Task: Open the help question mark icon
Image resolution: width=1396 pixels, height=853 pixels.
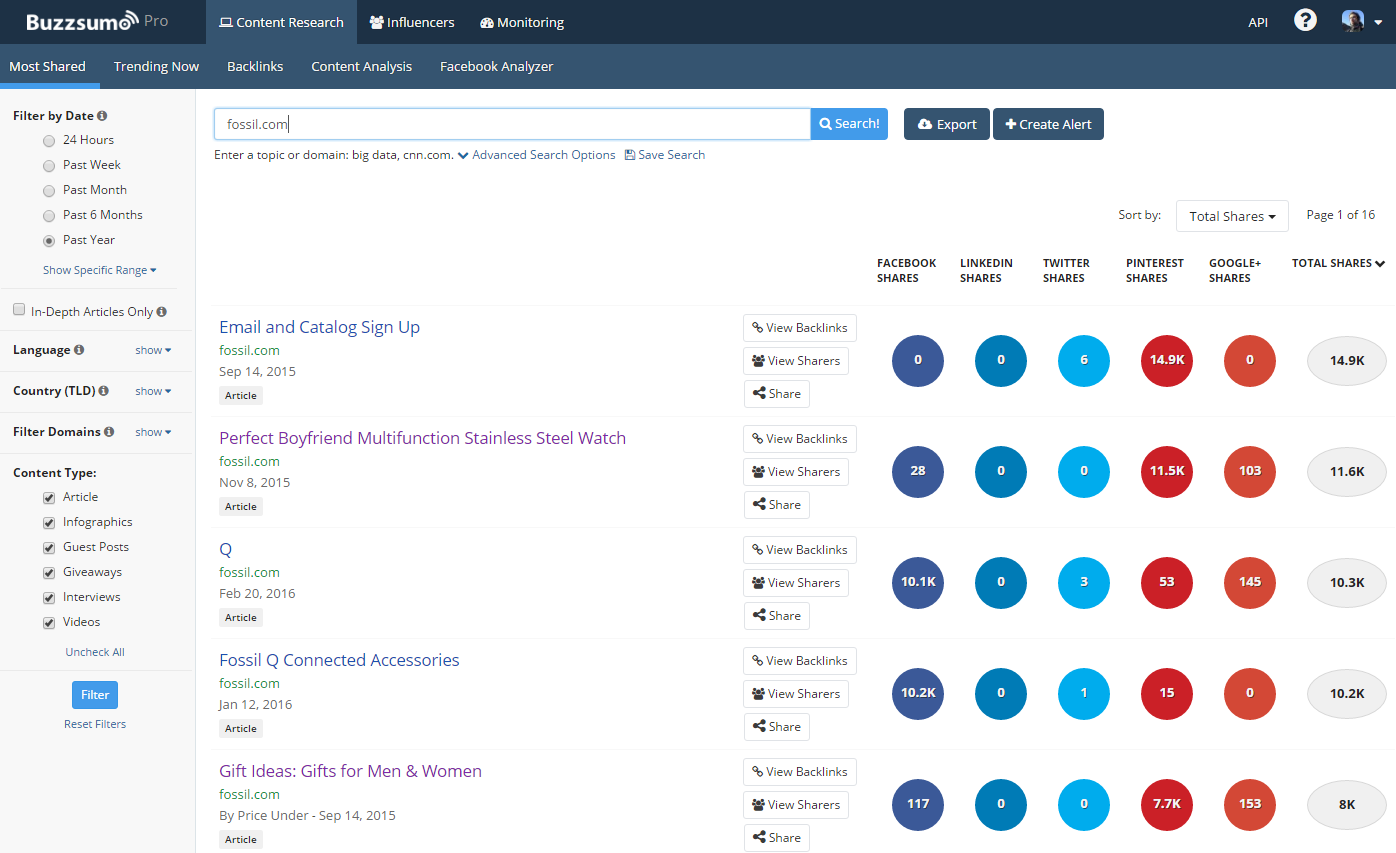Action: [1305, 19]
